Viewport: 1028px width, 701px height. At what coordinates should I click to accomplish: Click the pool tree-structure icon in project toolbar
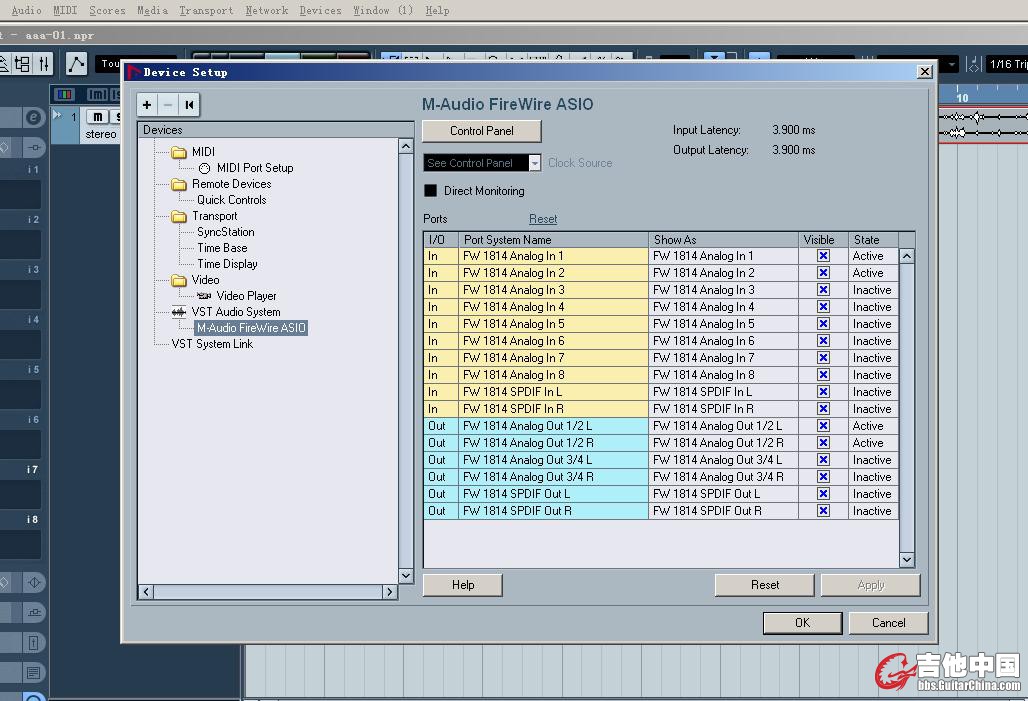pyautogui.click(x=23, y=64)
